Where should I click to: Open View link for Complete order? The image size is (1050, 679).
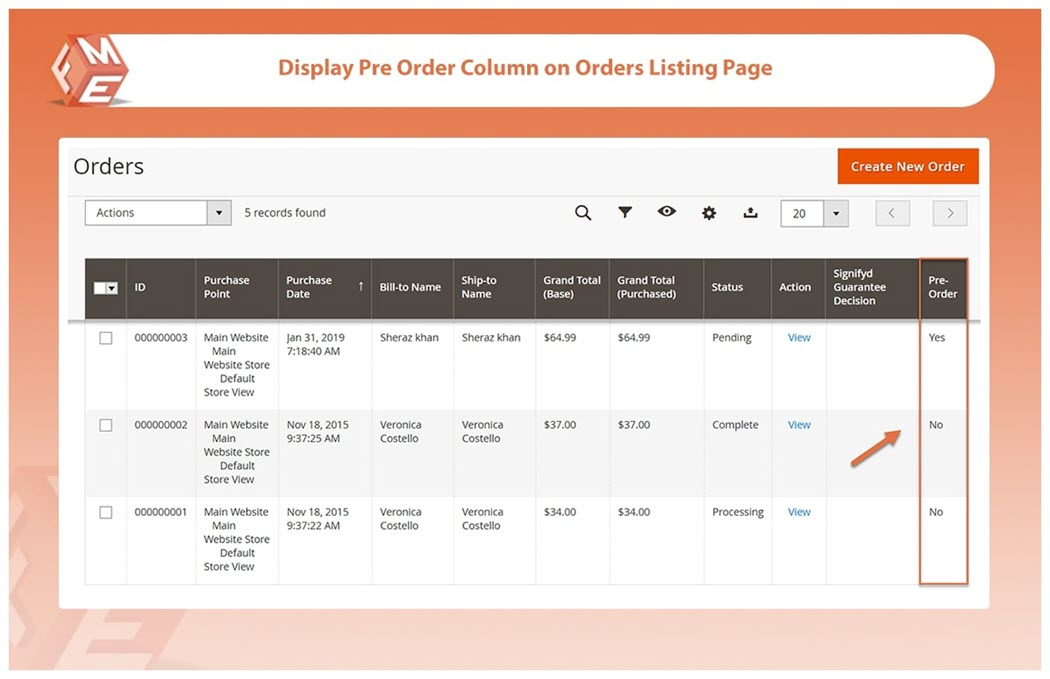pyautogui.click(x=799, y=425)
